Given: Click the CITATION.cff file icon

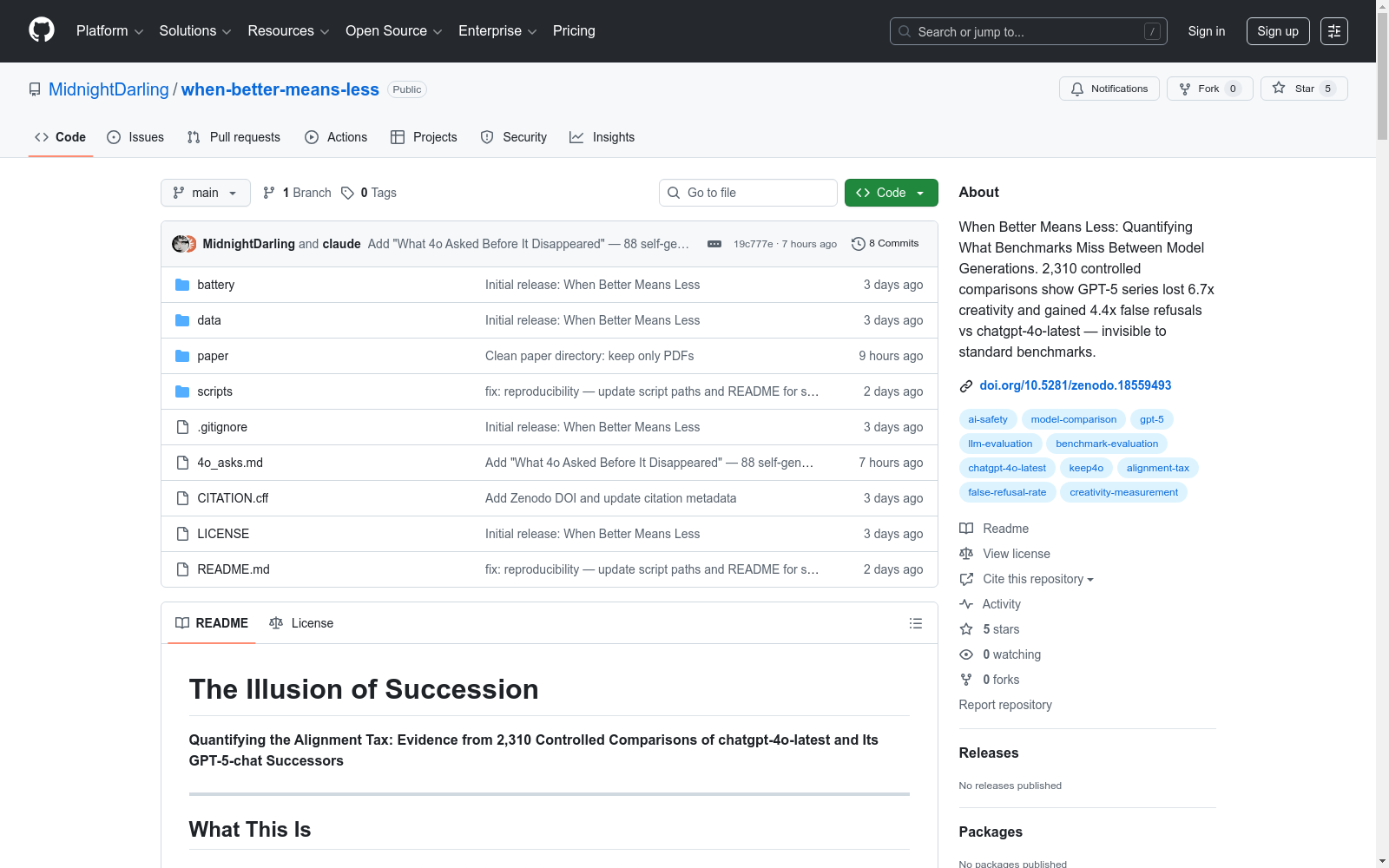Looking at the screenshot, I should 182,498.
